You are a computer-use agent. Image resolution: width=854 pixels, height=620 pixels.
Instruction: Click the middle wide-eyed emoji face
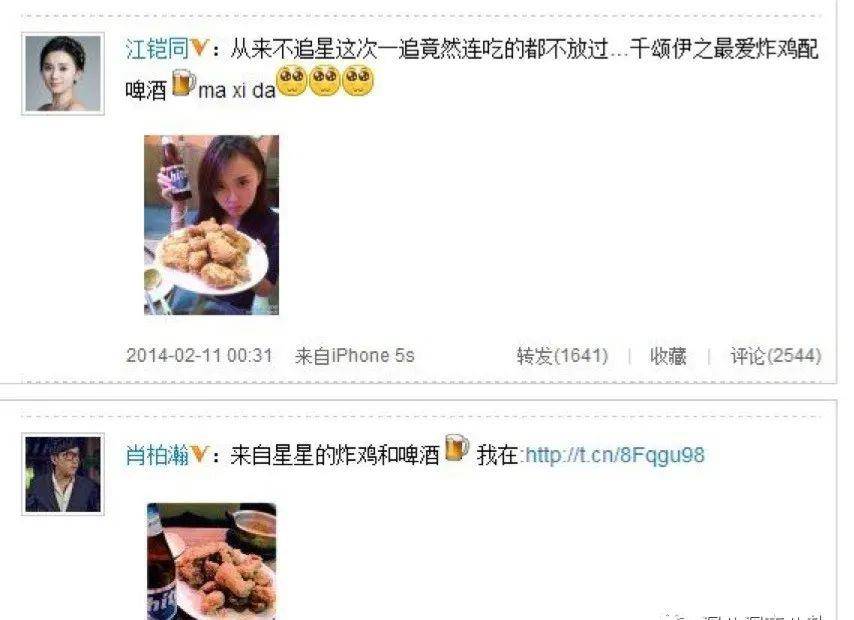pyautogui.click(x=325, y=81)
